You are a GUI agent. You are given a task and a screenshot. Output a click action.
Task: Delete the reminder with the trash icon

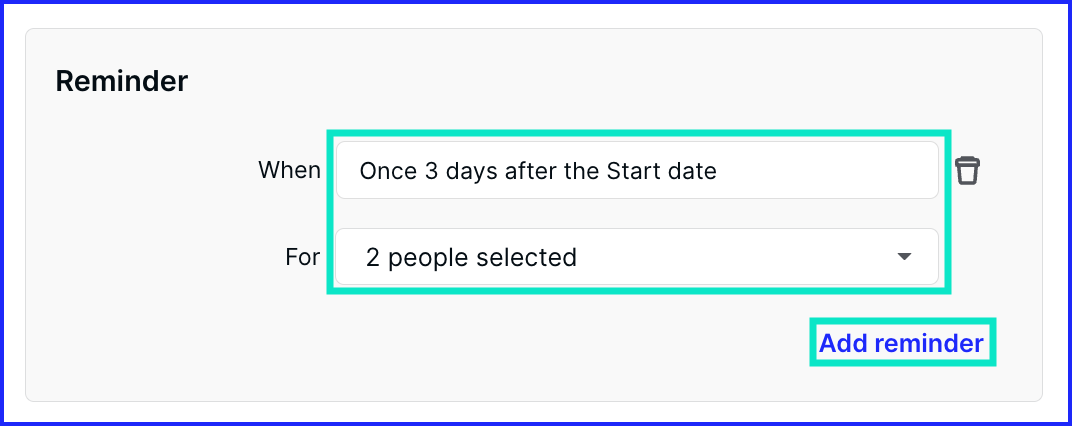coord(967,170)
